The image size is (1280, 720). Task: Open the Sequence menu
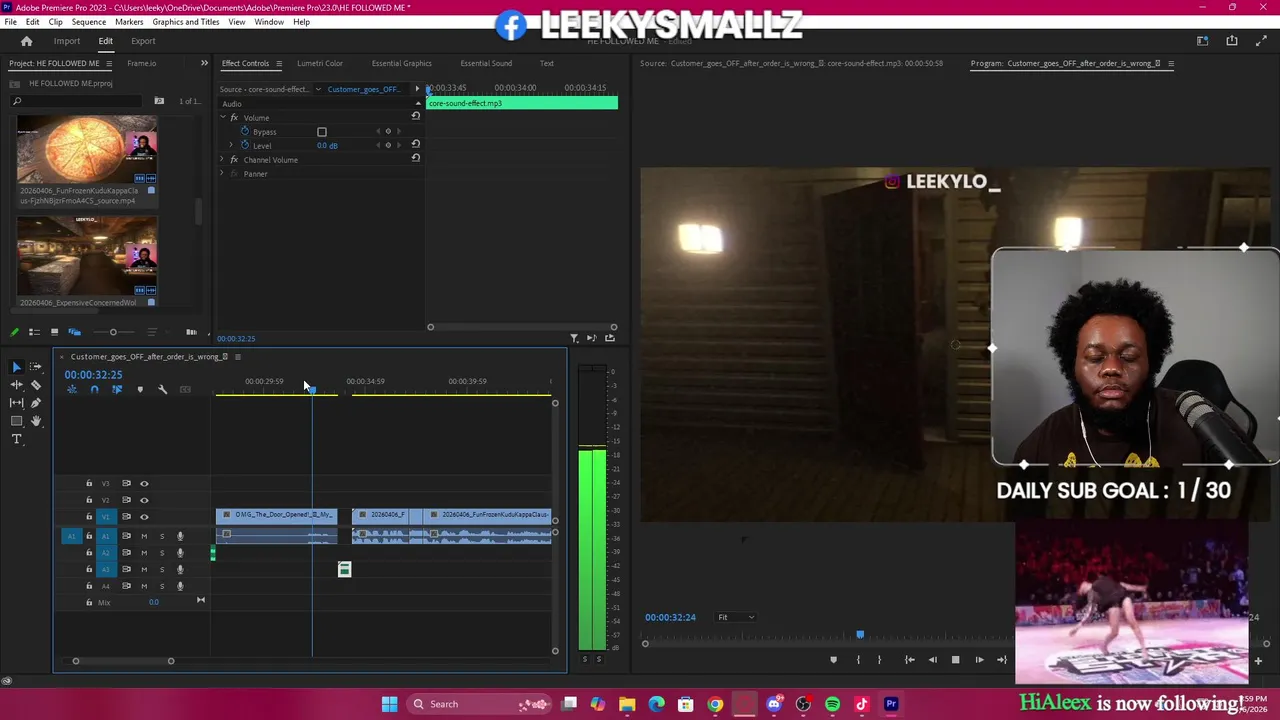tap(88, 22)
